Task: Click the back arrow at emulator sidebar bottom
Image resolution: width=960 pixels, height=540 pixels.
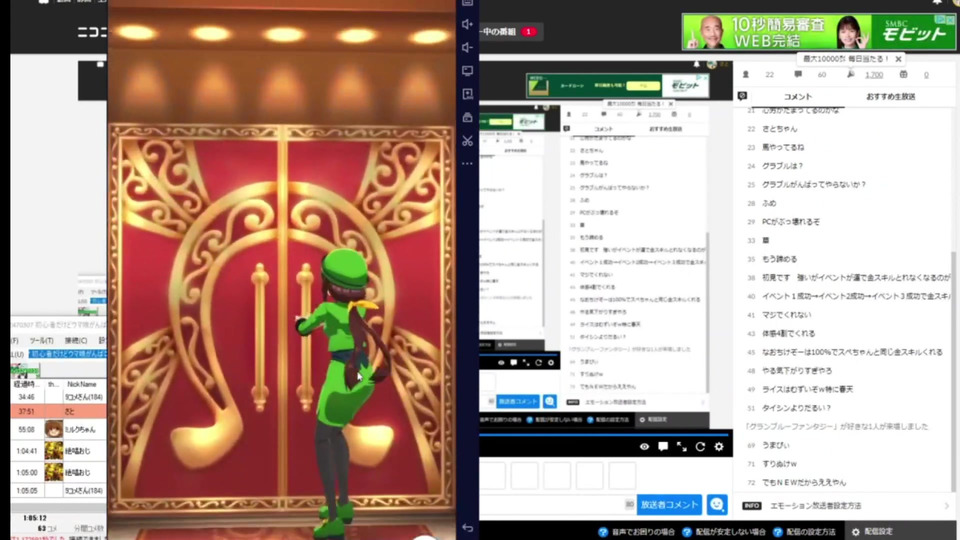Action: pos(467,527)
